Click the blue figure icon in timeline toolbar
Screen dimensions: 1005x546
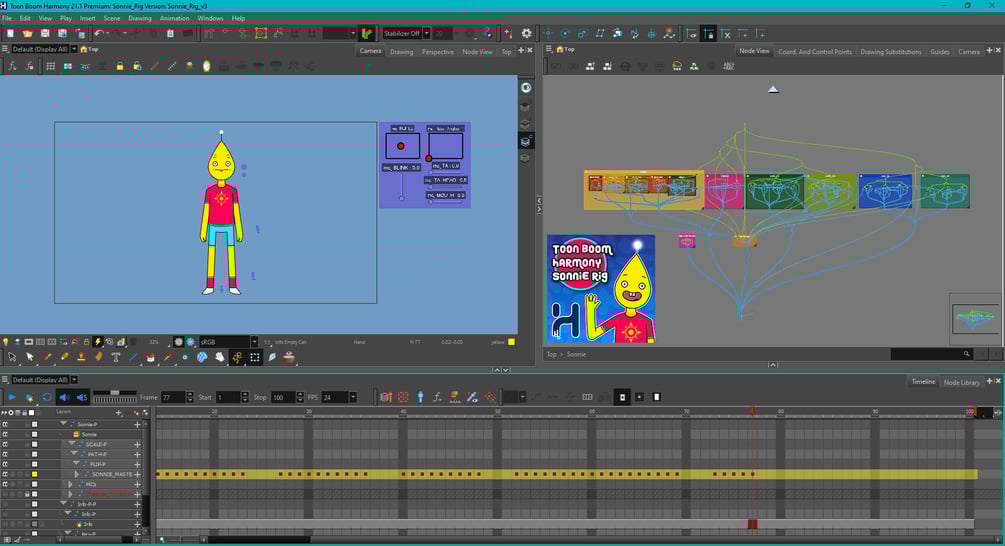tap(420, 397)
